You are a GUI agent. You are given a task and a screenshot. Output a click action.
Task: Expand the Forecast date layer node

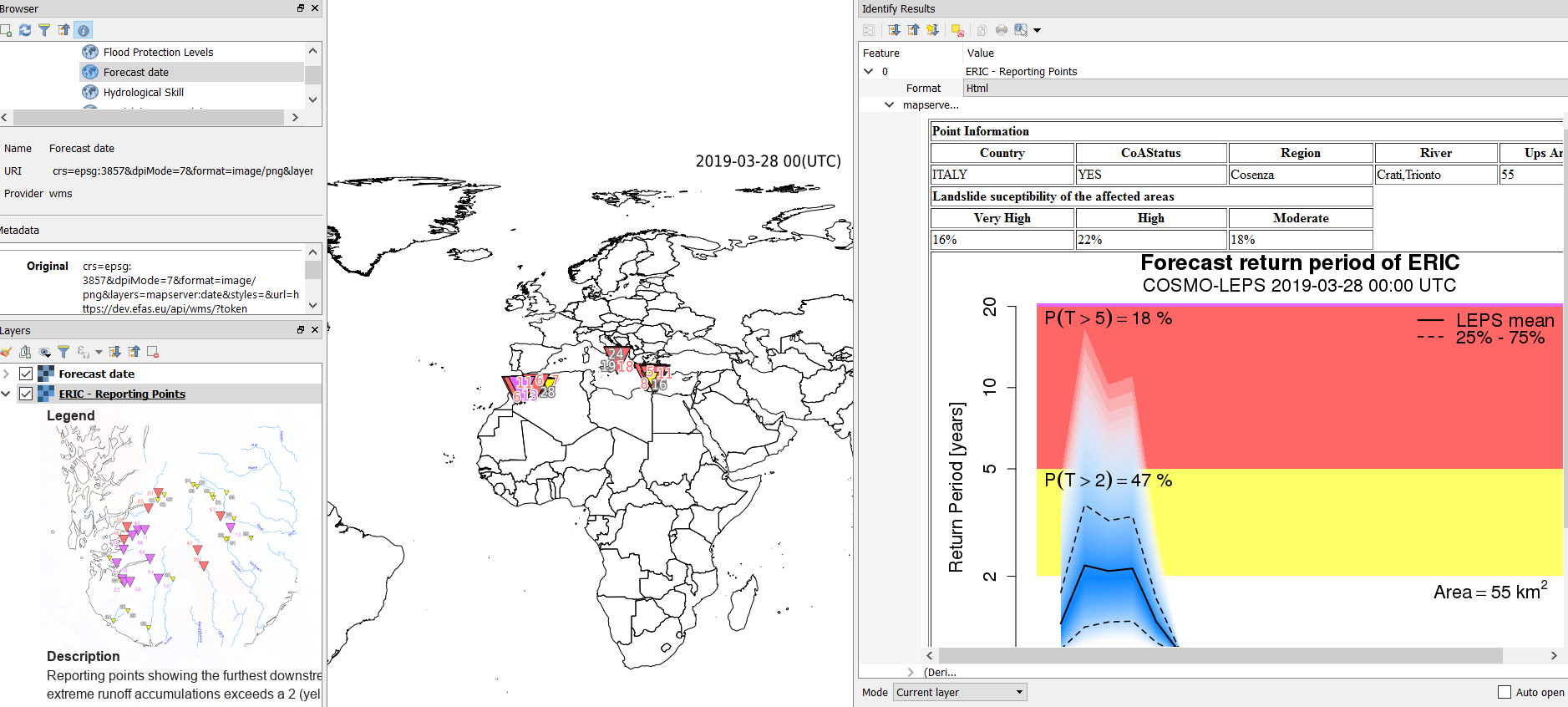(7, 374)
